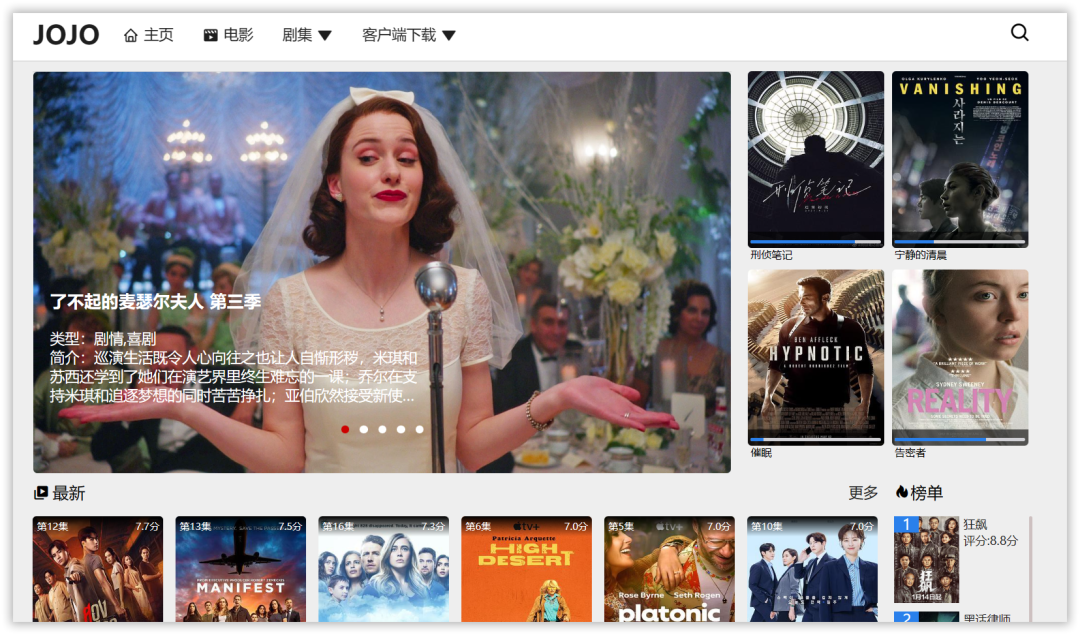Click the blue rank 1 badge

point(907,525)
